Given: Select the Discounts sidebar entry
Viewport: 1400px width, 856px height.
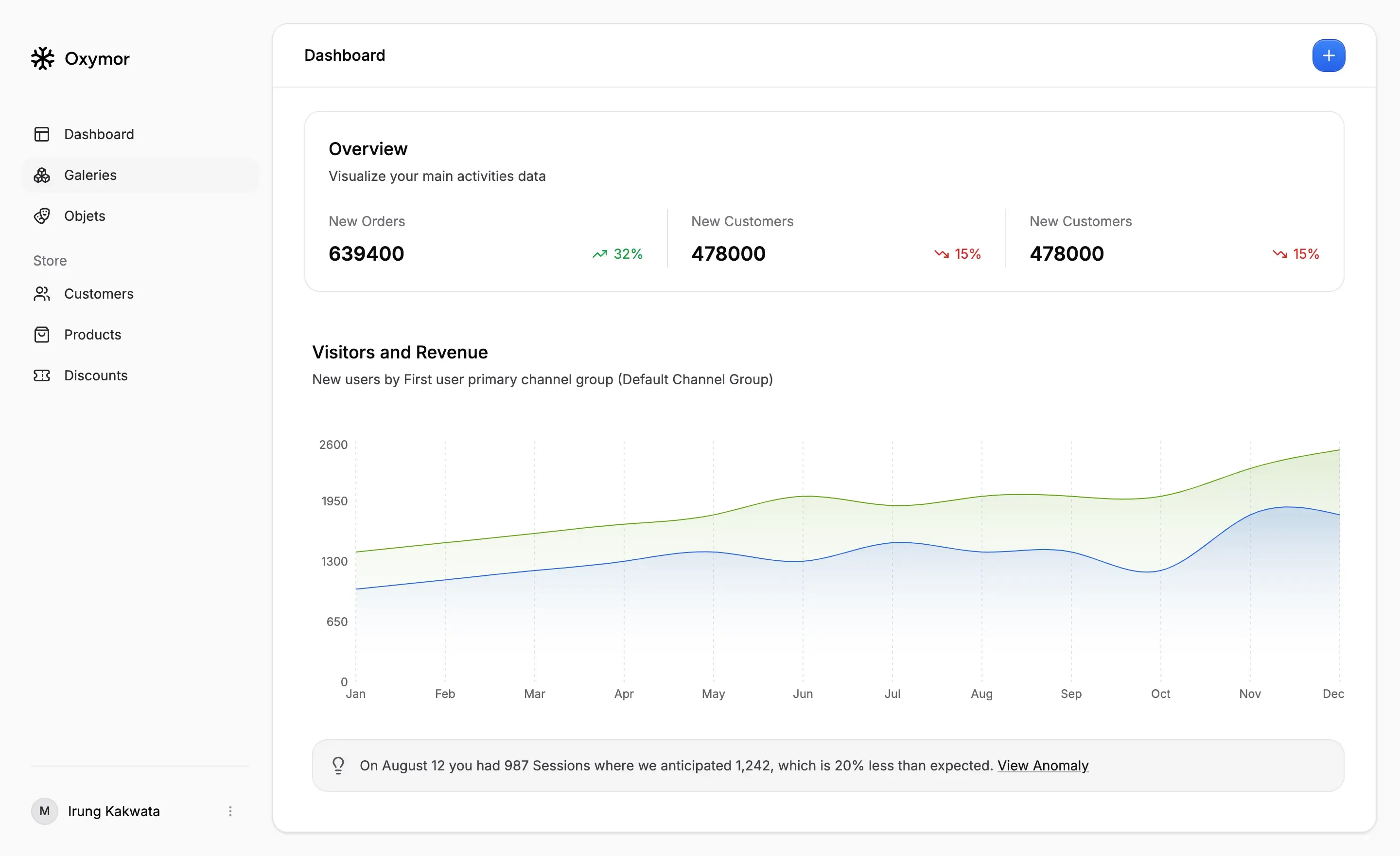Looking at the screenshot, I should (x=95, y=375).
